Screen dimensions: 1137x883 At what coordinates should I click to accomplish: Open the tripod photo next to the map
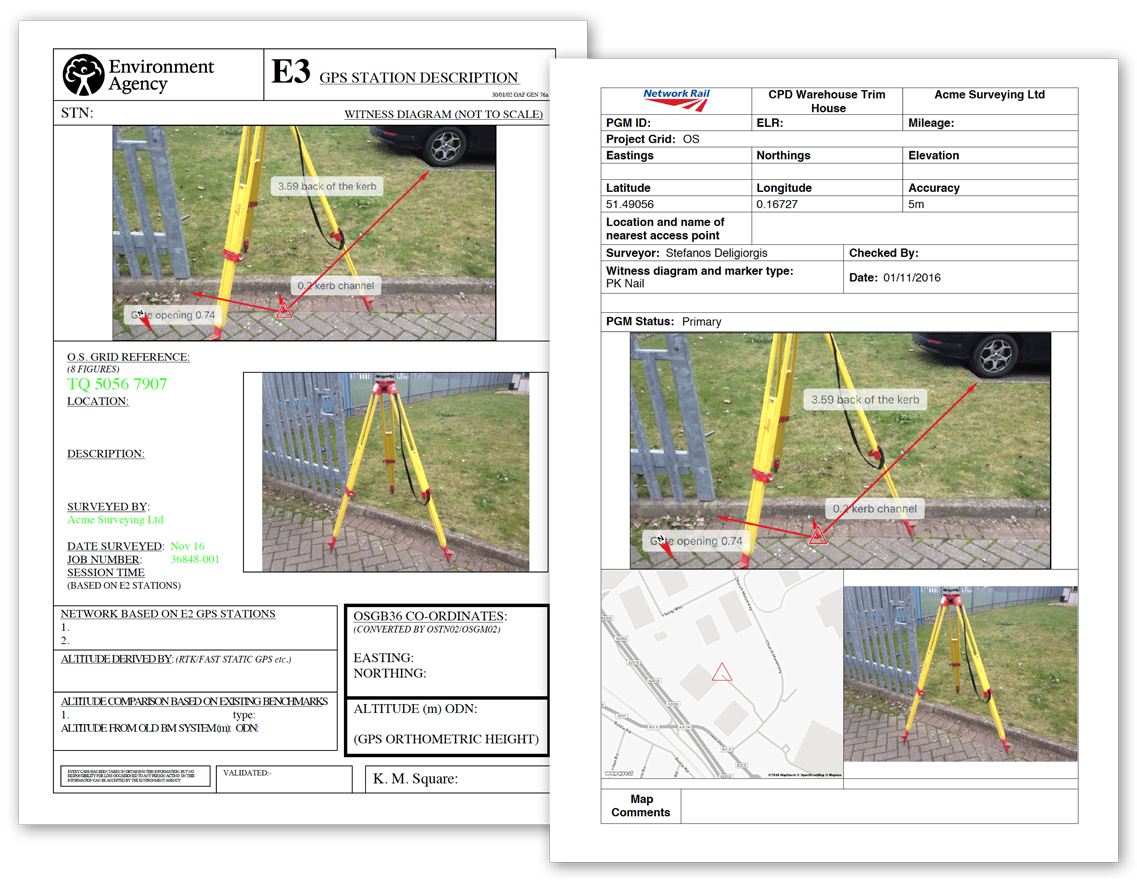(960, 674)
